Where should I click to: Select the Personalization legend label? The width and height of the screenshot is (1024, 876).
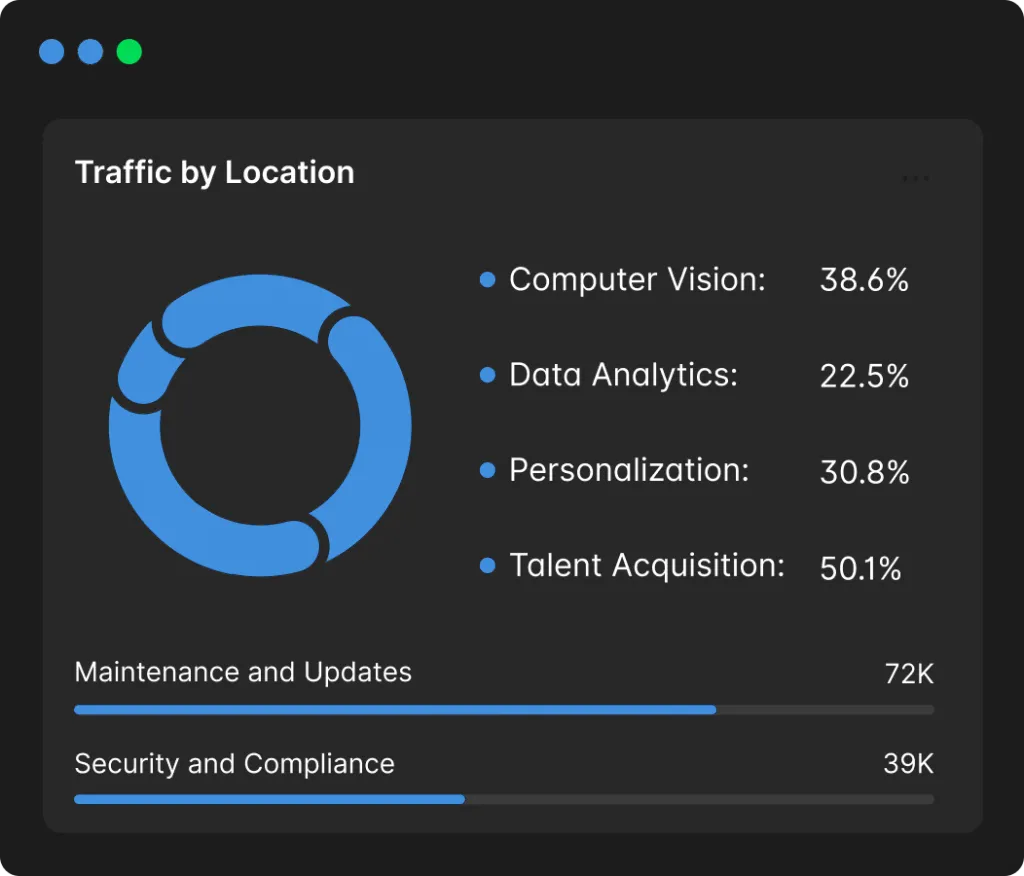tap(629, 470)
